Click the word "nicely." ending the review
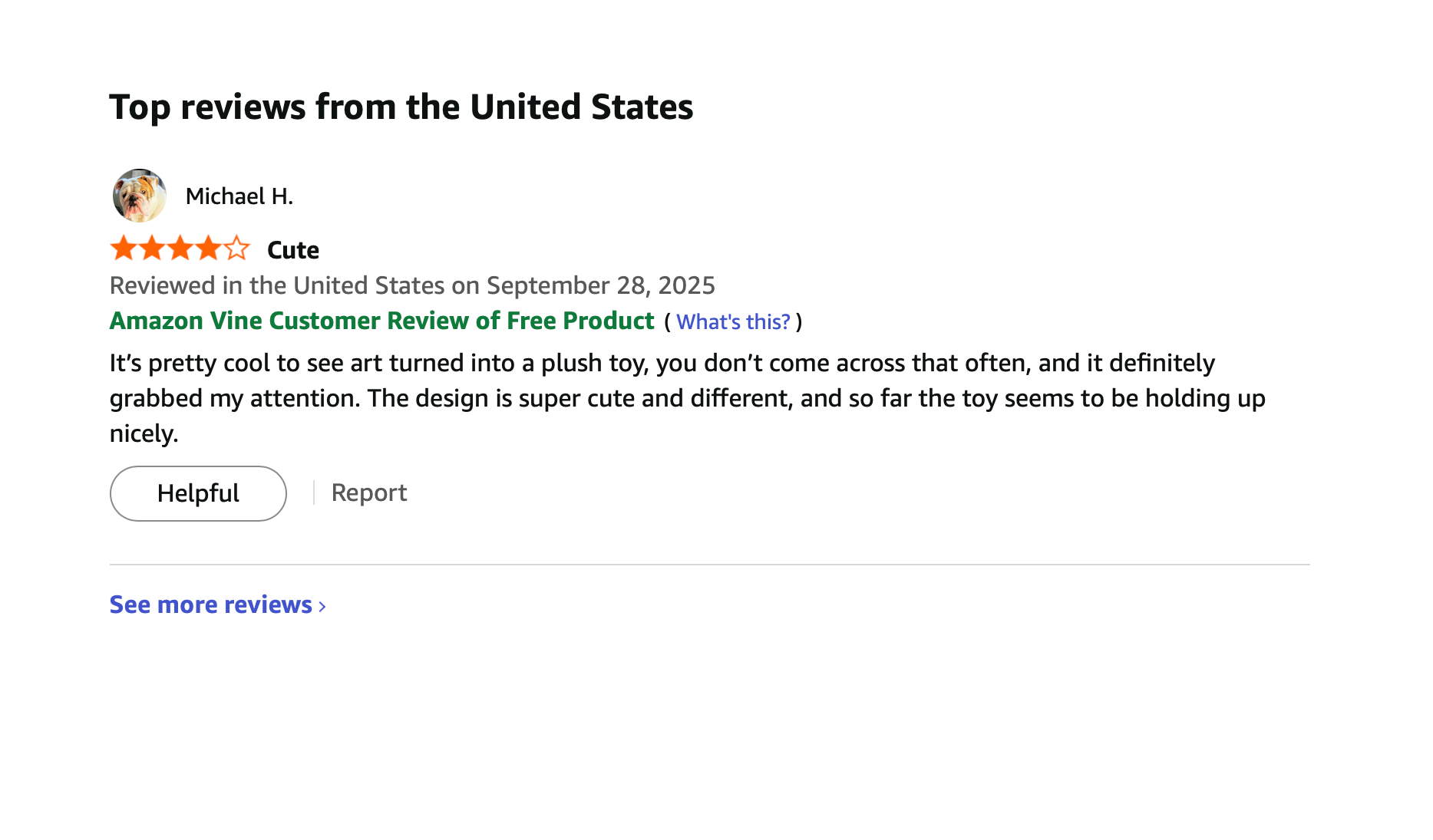The image size is (1433, 840). click(x=144, y=433)
